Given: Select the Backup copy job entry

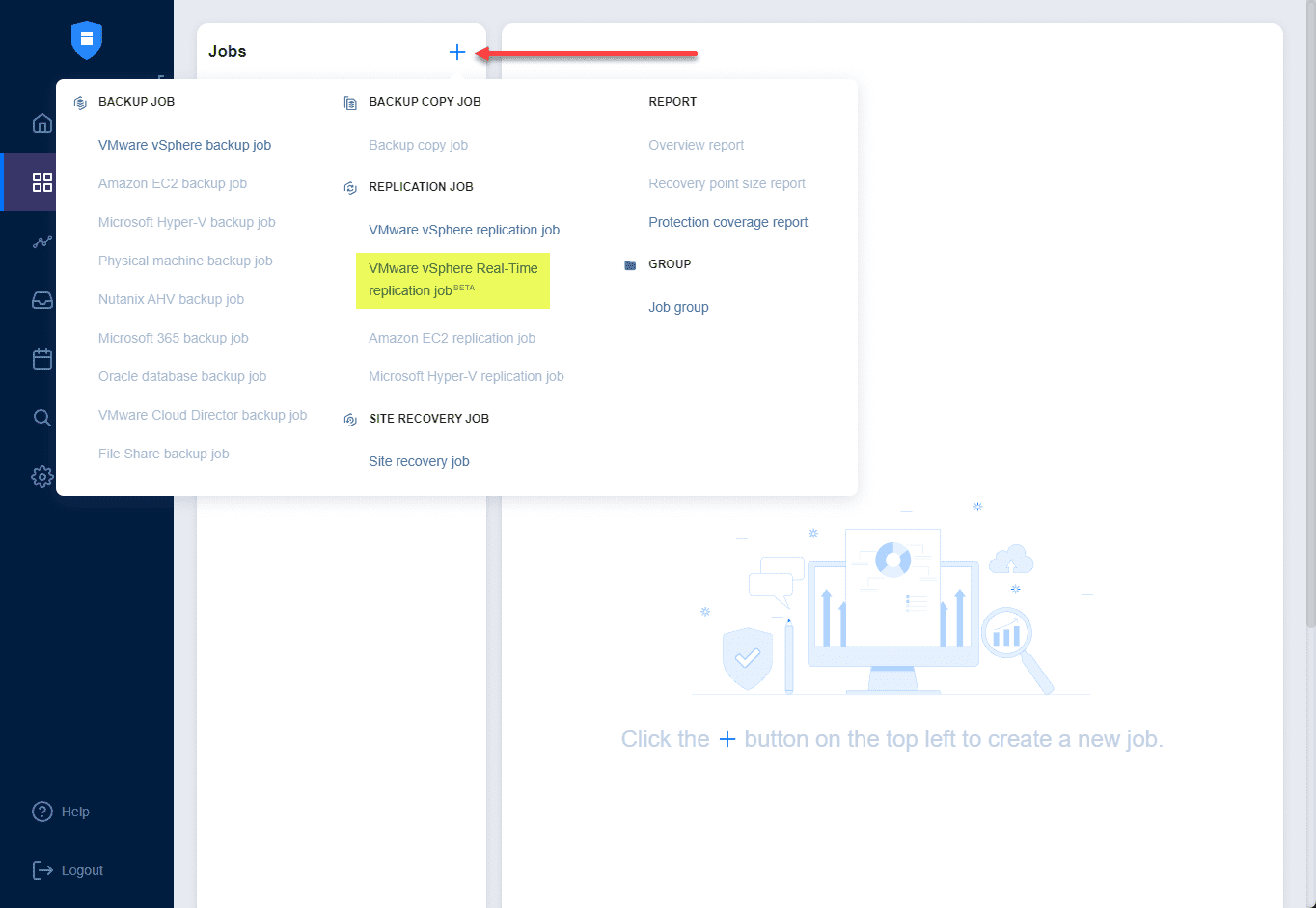Looking at the screenshot, I should tap(418, 145).
